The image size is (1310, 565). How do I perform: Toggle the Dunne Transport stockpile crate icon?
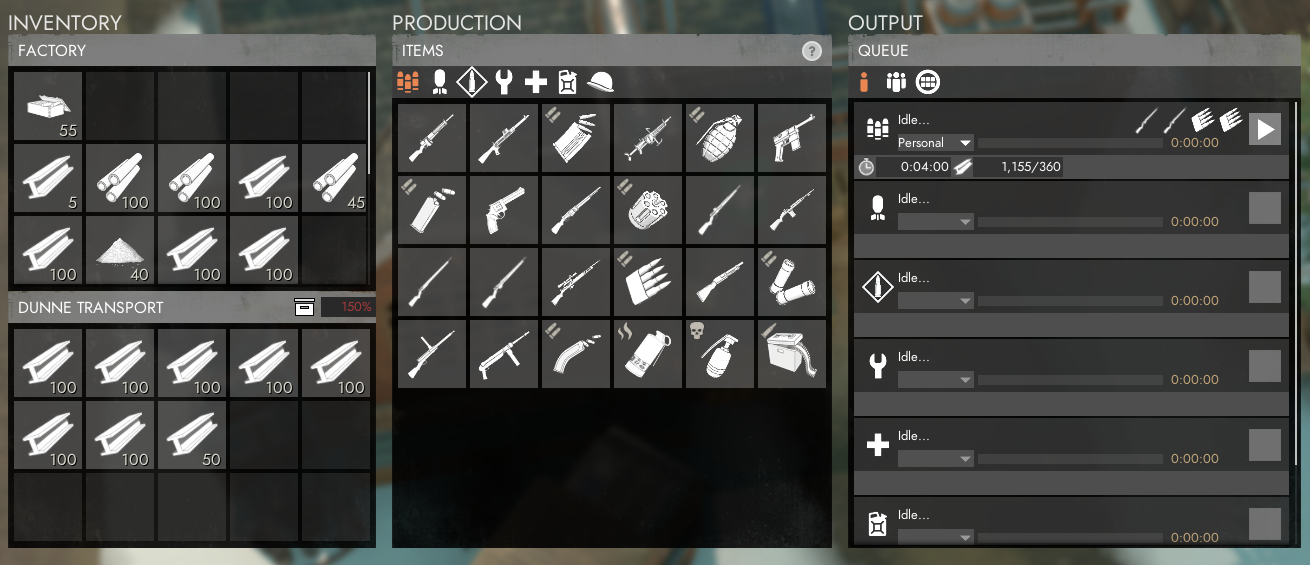(304, 307)
